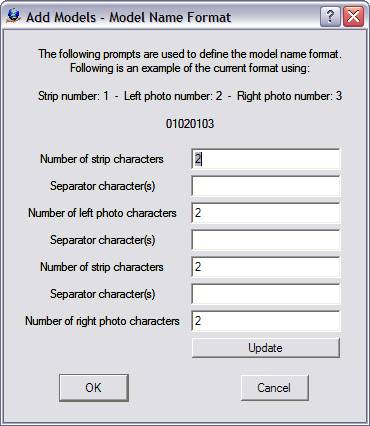Close the Add Models dialog with the X
Screen dimensions: 370x426
pyautogui.click(x=353, y=17)
